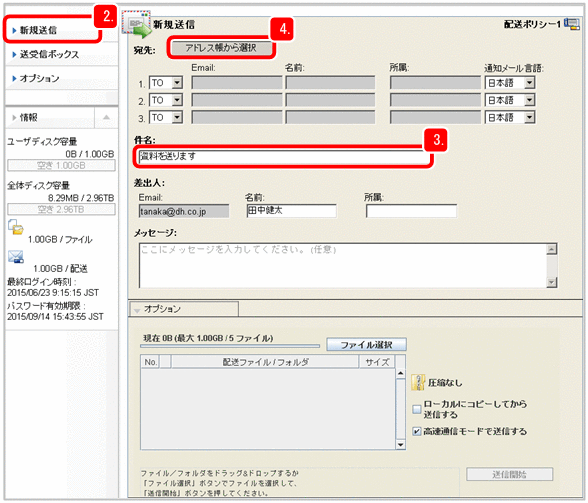
Task: Click the delivery size limit mail icon
Action: pyautogui.click(x=16, y=257)
